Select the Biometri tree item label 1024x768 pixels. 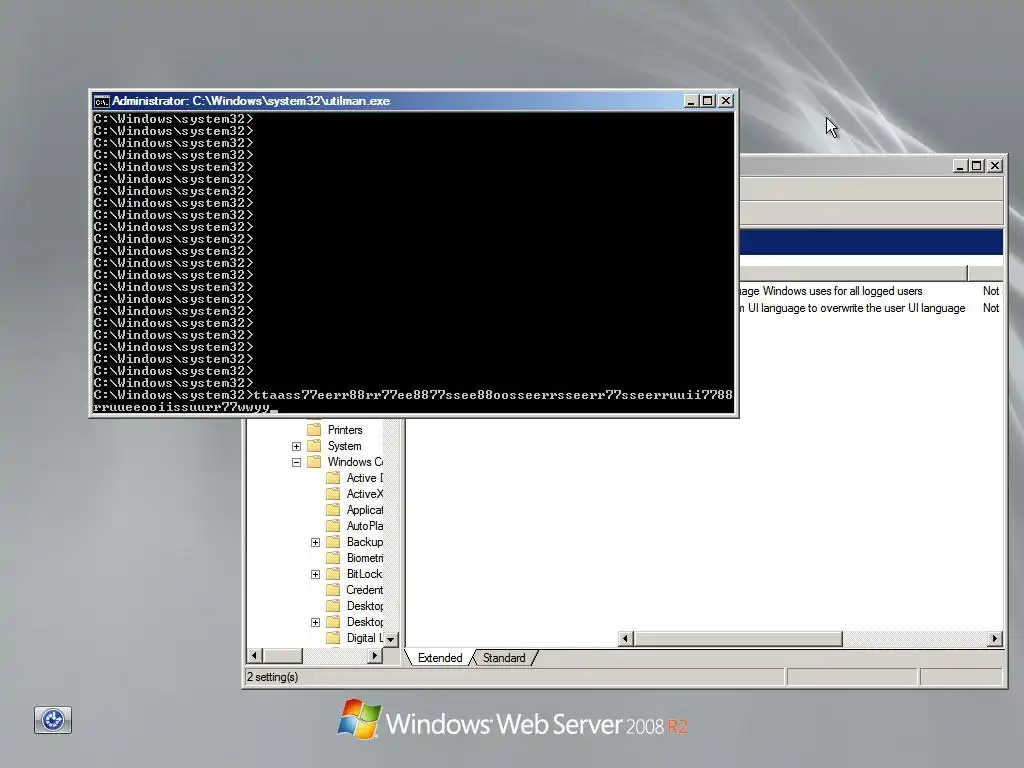(x=364, y=558)
